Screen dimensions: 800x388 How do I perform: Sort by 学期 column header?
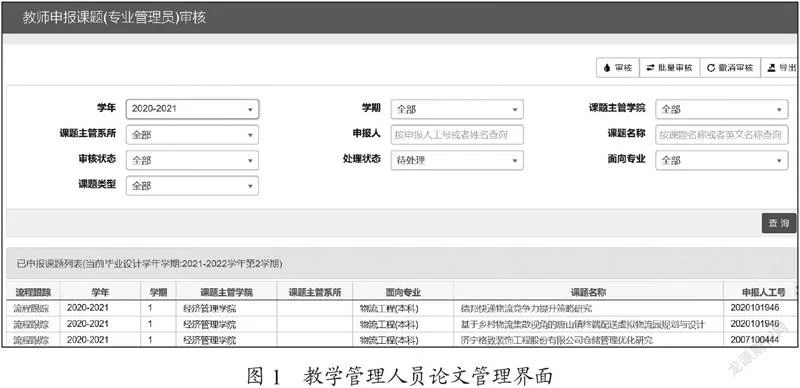point(158,293)
